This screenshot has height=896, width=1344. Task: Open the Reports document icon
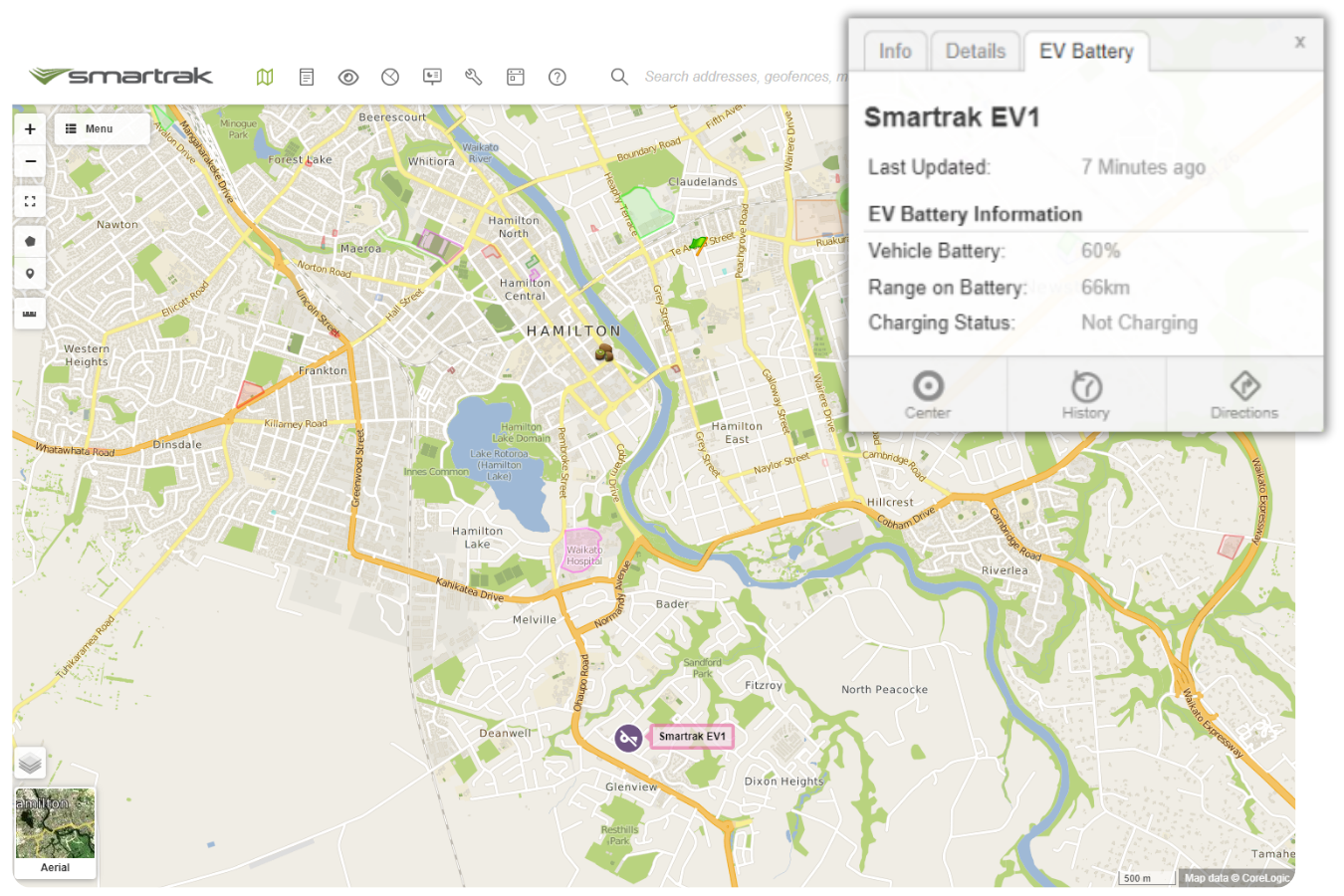click(x=307, y=77)
